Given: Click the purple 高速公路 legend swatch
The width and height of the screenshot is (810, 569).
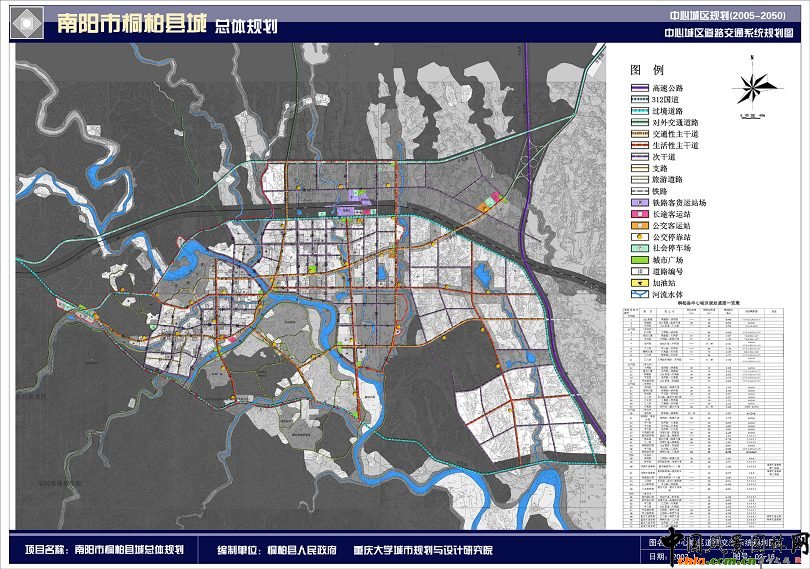Looking at the screenshot, I should pos(634,88).
